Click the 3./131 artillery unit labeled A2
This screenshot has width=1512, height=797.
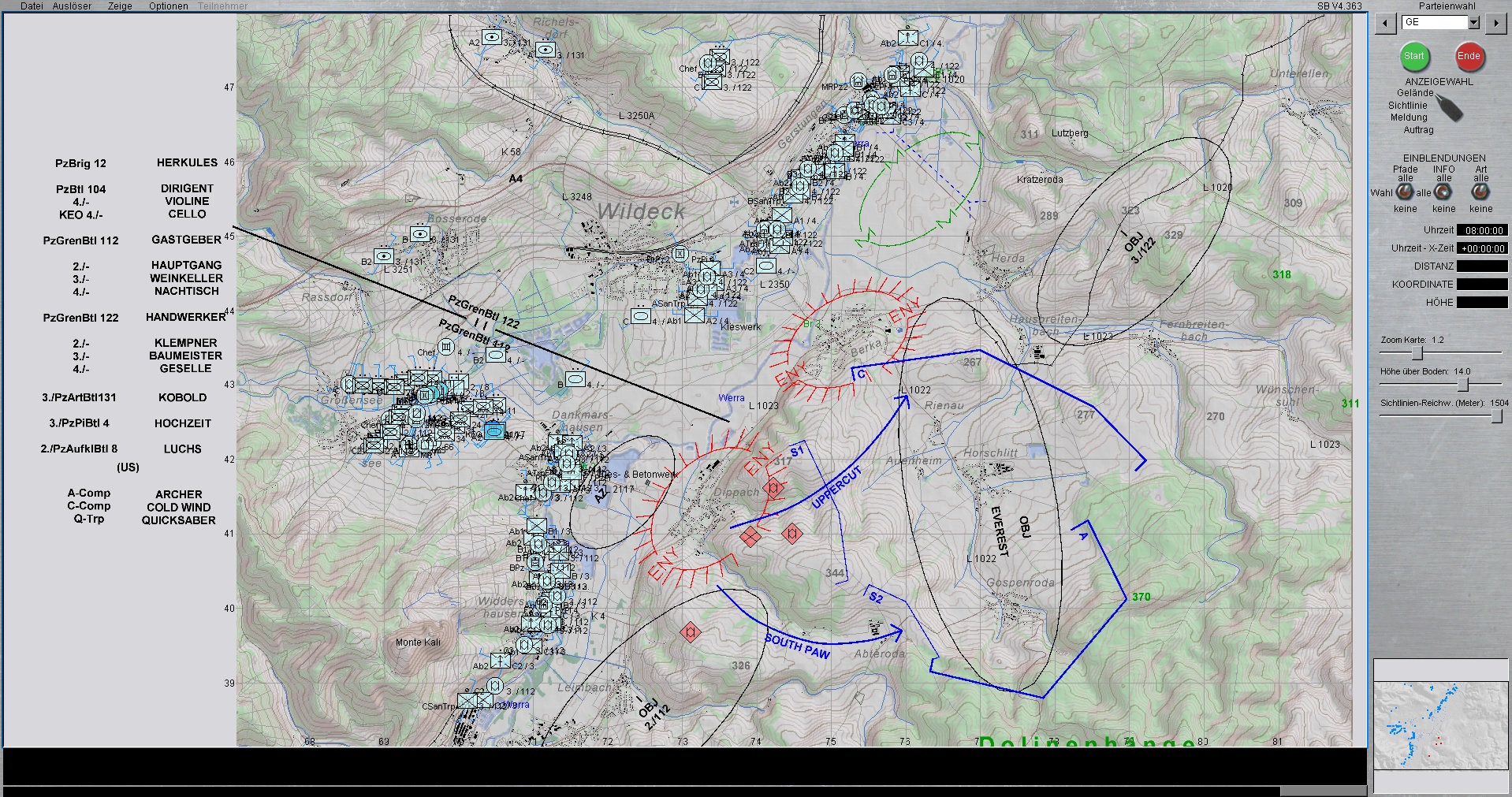[493, 37]
